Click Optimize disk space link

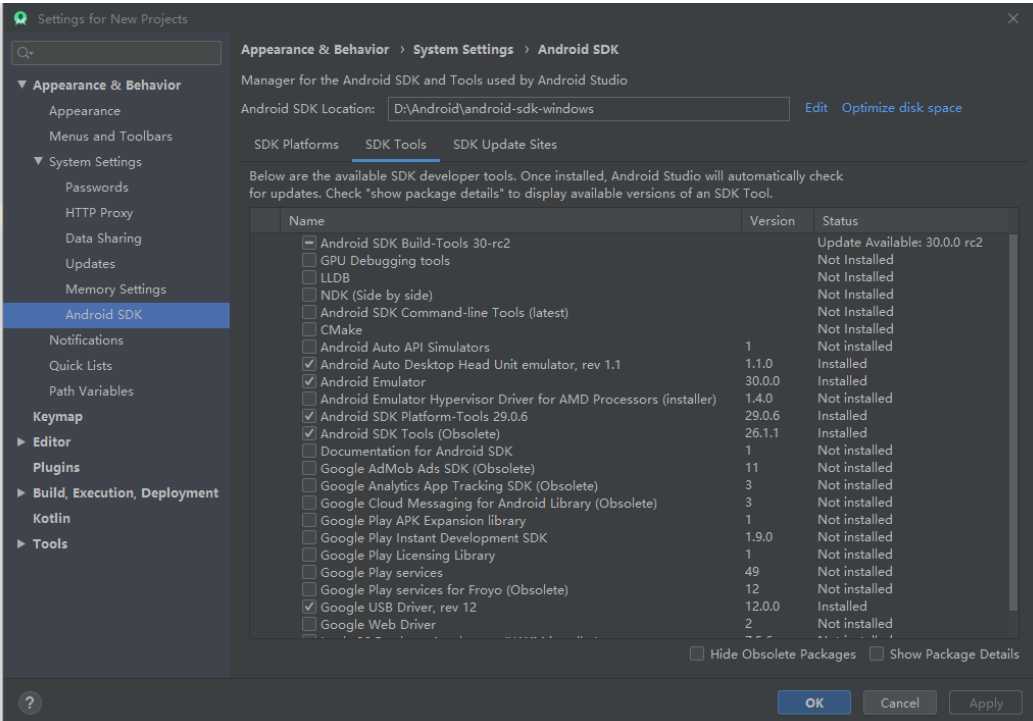tap(901, 107)
